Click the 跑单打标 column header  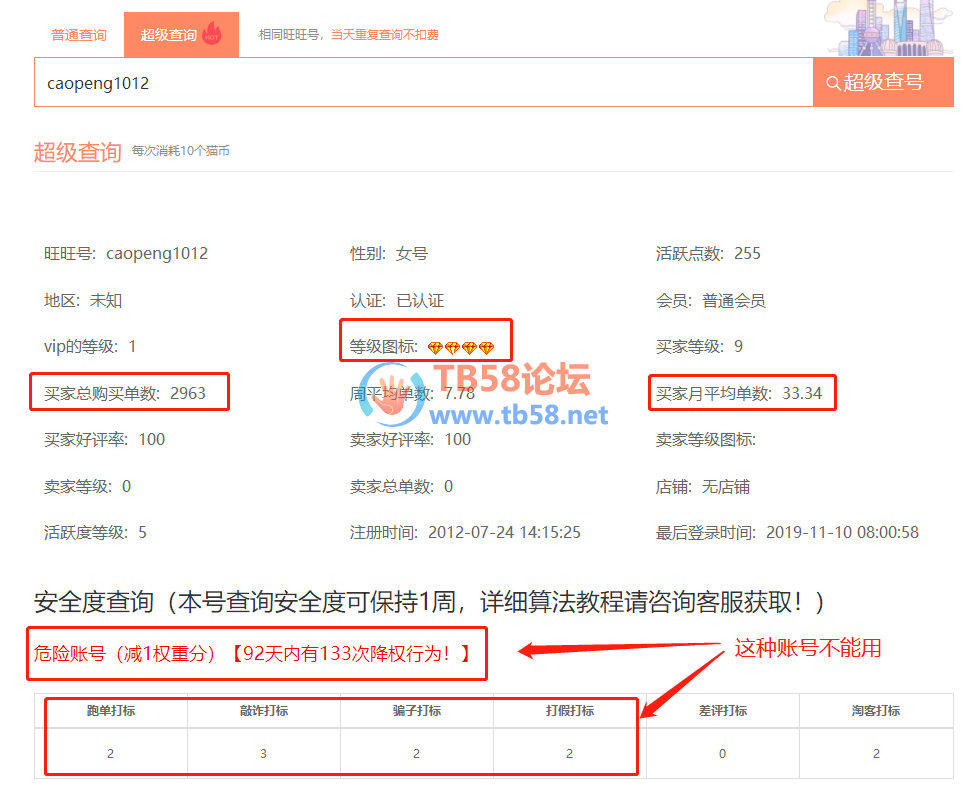[x=110, y=711]
